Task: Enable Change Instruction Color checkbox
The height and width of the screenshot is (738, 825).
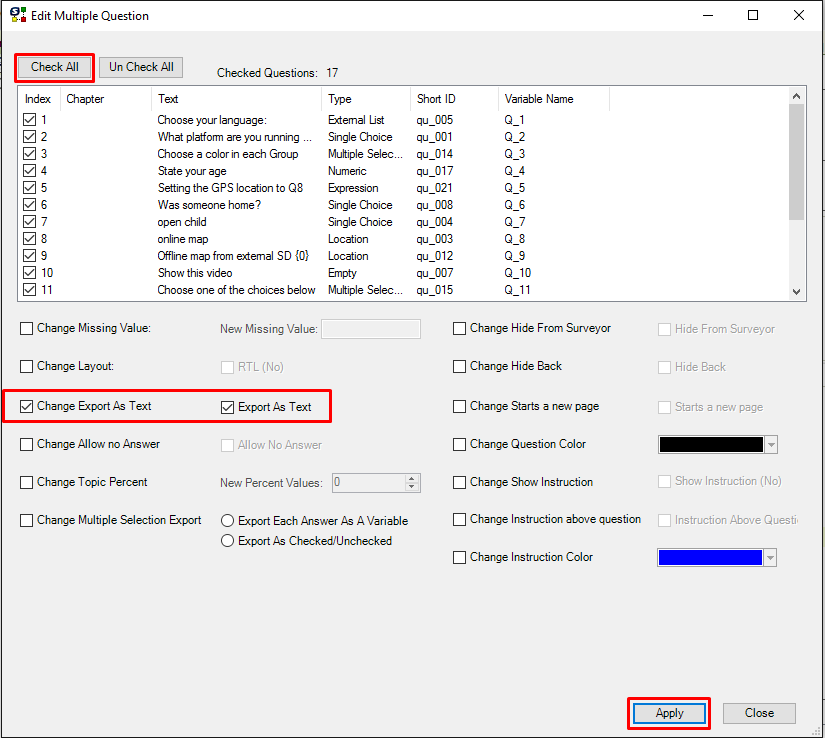Action: point(459,558)
